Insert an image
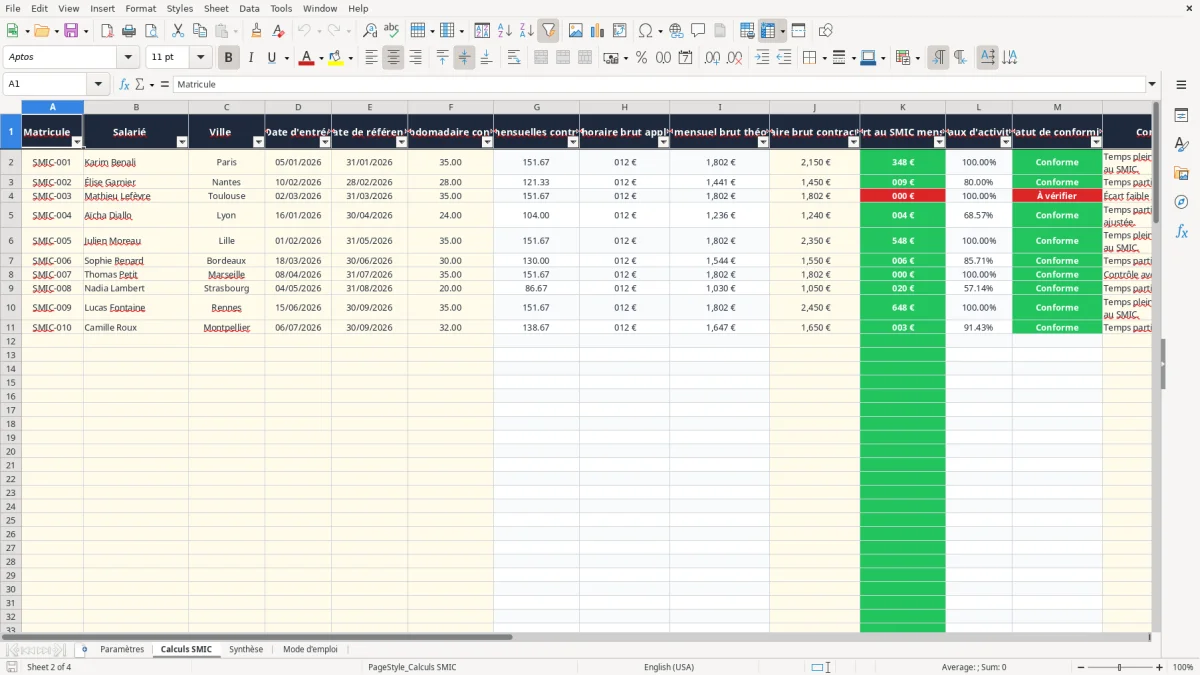The height and width of the screenshot is (675, 1200). click(576, 31)
